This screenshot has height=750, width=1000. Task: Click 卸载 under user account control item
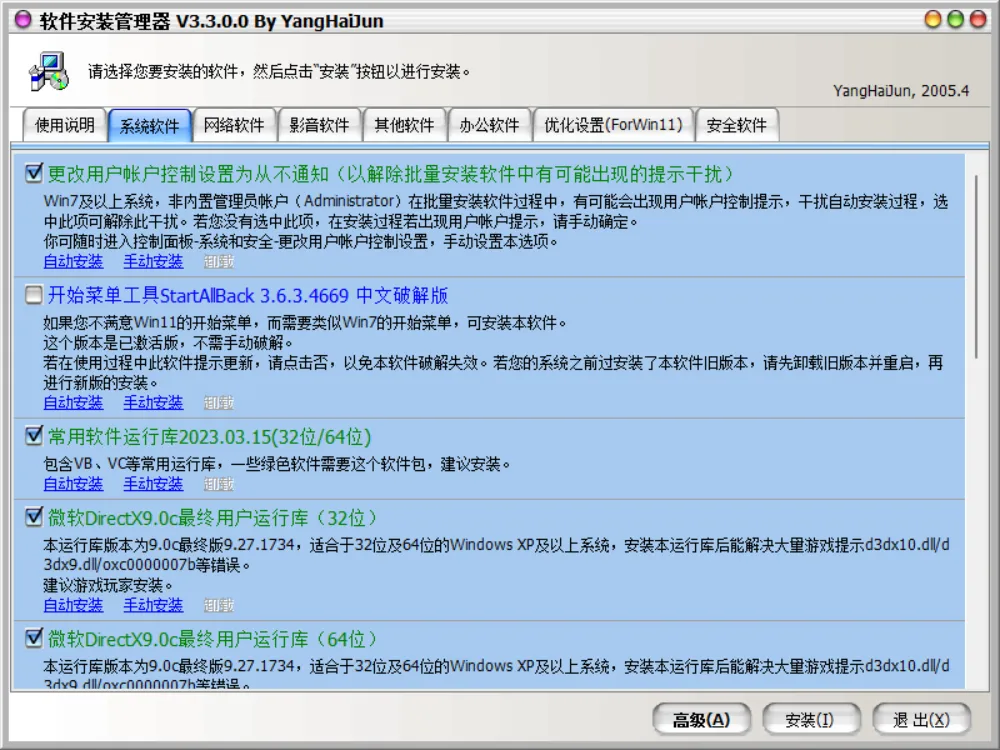[219, 261]
